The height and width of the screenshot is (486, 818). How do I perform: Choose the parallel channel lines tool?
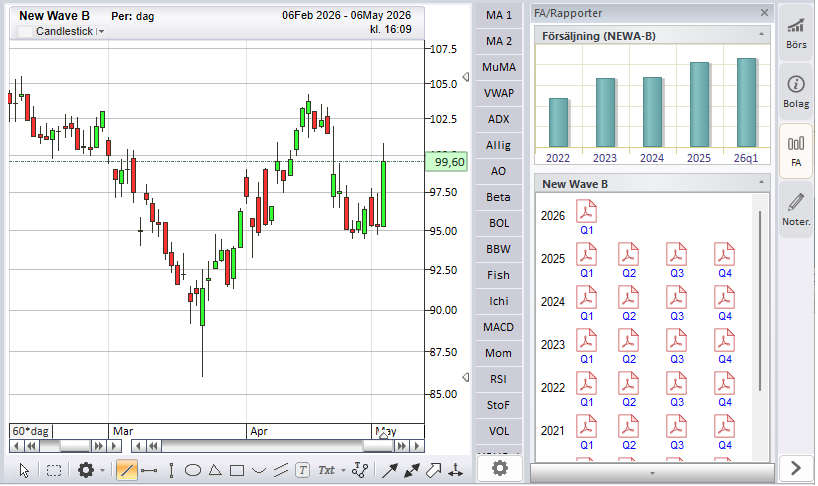[x=281, y=470]
